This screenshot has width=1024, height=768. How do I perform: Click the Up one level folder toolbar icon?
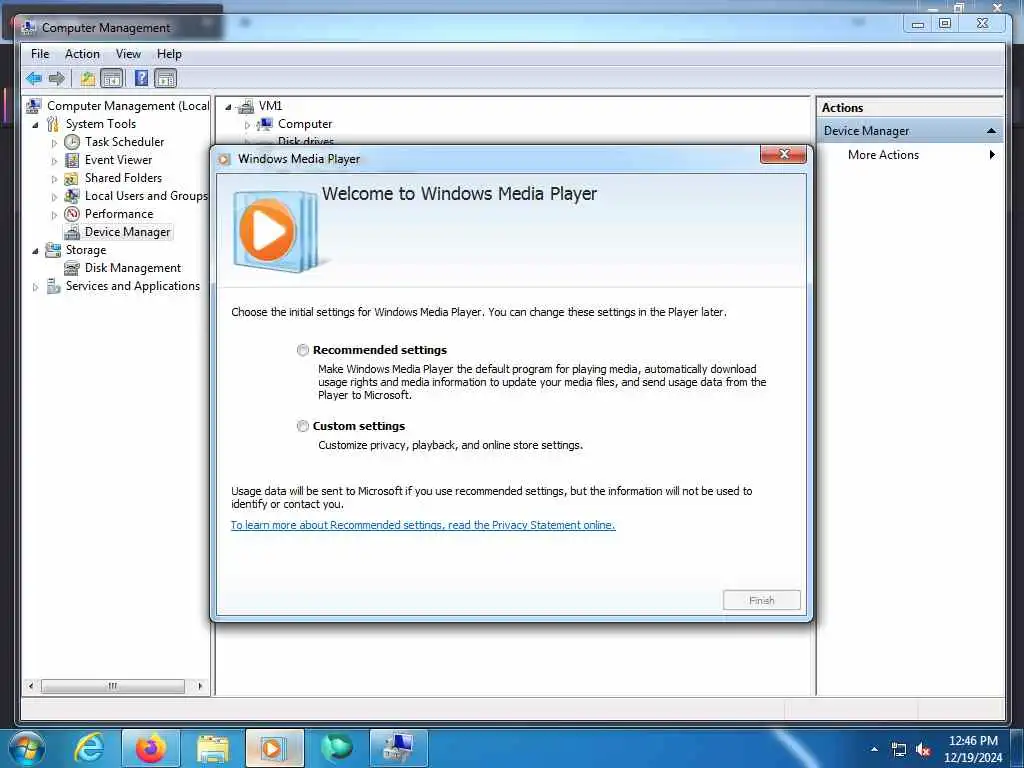click(88, 79)
